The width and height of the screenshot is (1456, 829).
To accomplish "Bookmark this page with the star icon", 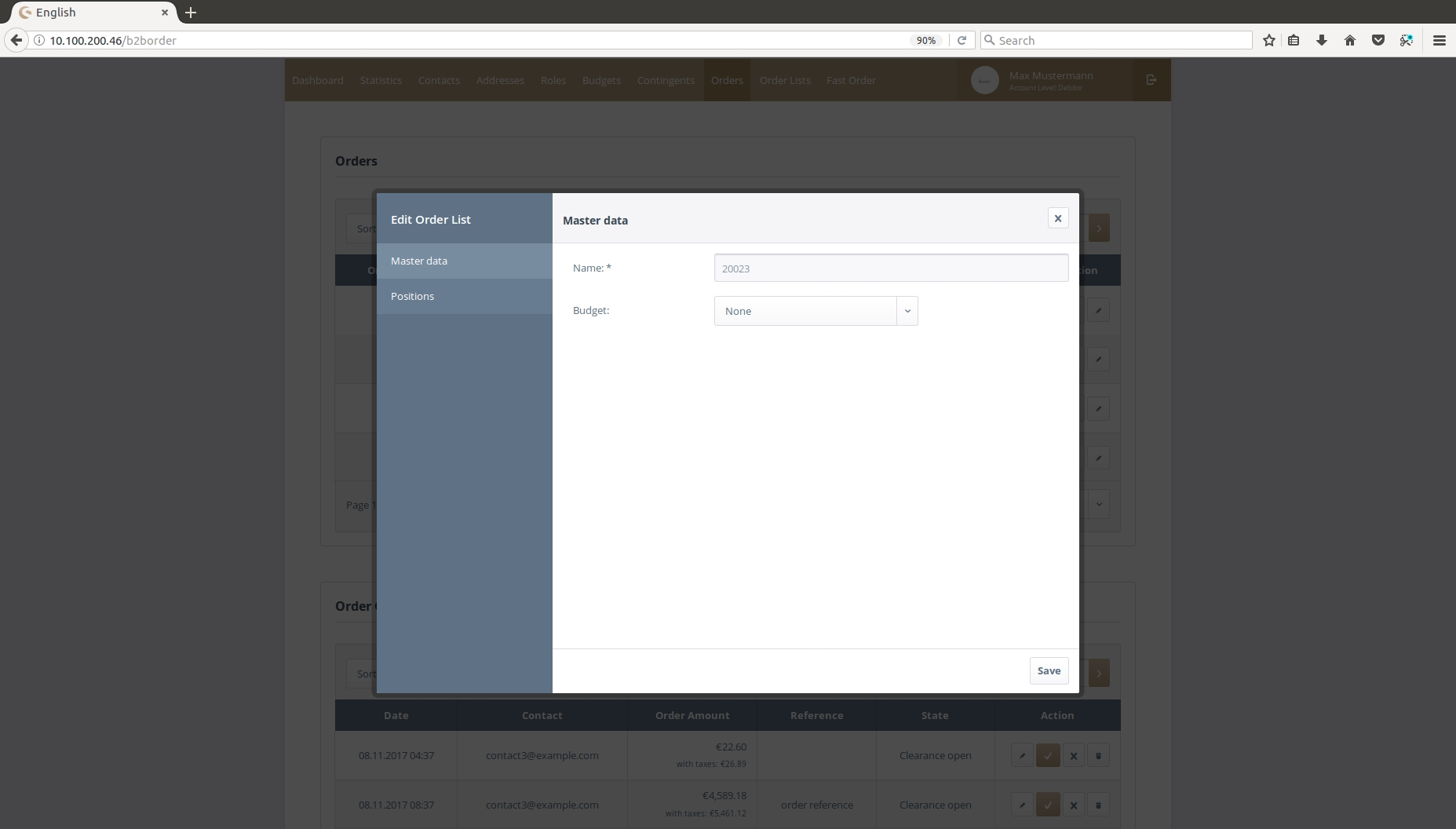I will tap(1269, 40).
